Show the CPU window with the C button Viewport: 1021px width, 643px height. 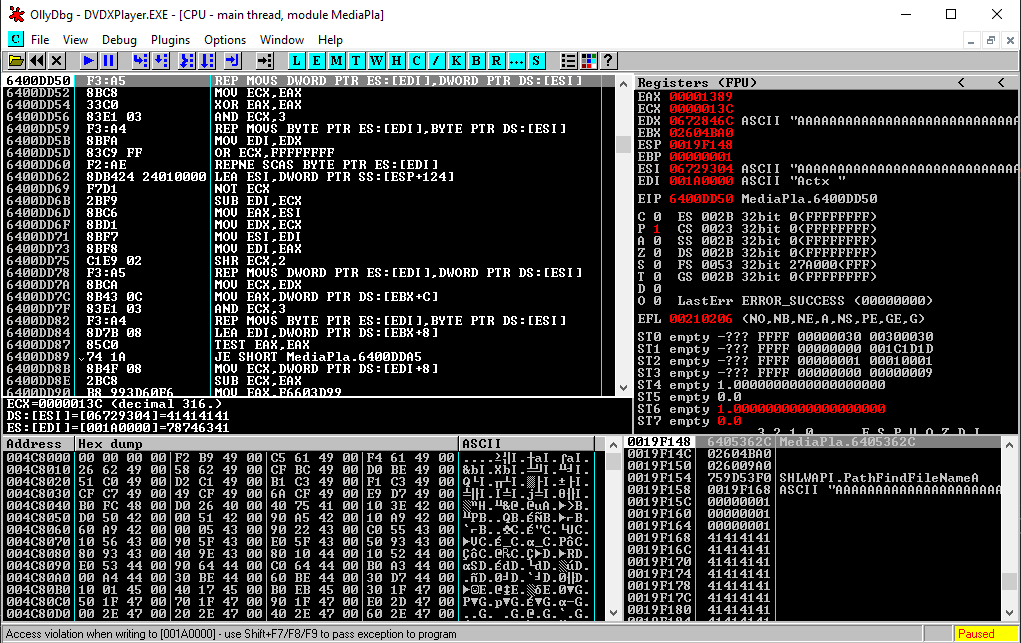(x=417, y=61)
